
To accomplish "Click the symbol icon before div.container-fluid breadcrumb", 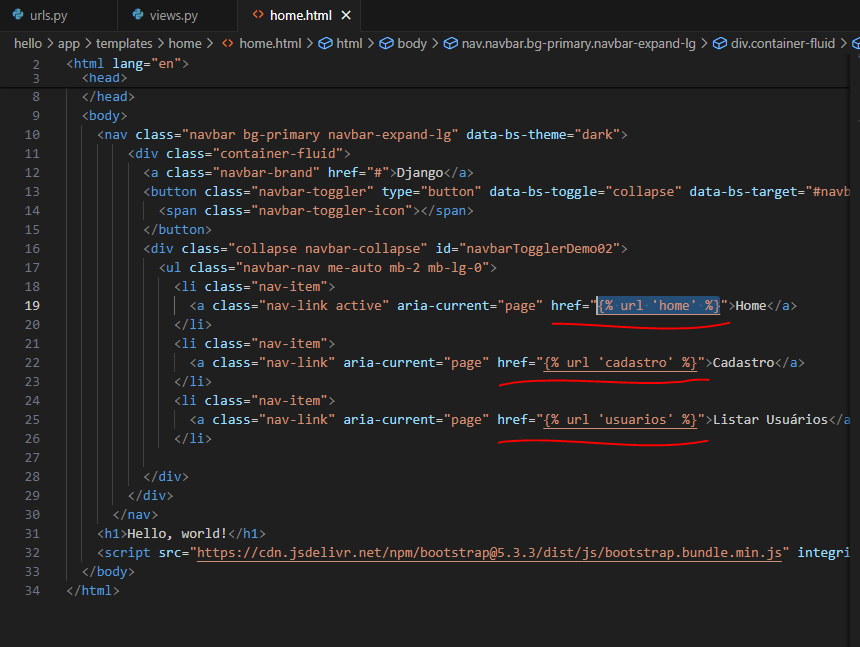I will tap(718, 44).
